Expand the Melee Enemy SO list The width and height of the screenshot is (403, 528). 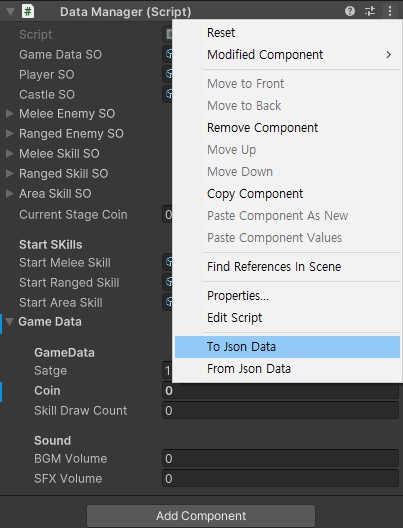click(x=10, y=113)
